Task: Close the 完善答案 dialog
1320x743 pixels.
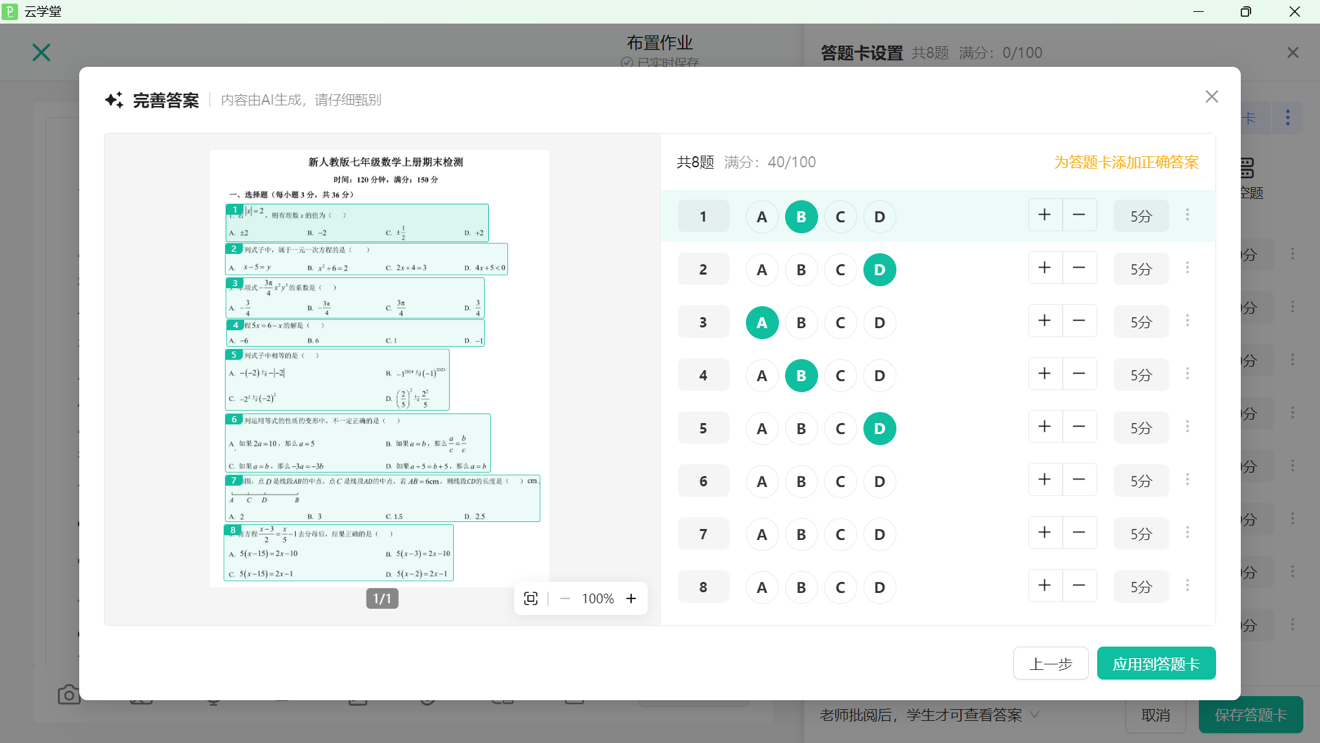Action: [x=1211, y=97]
